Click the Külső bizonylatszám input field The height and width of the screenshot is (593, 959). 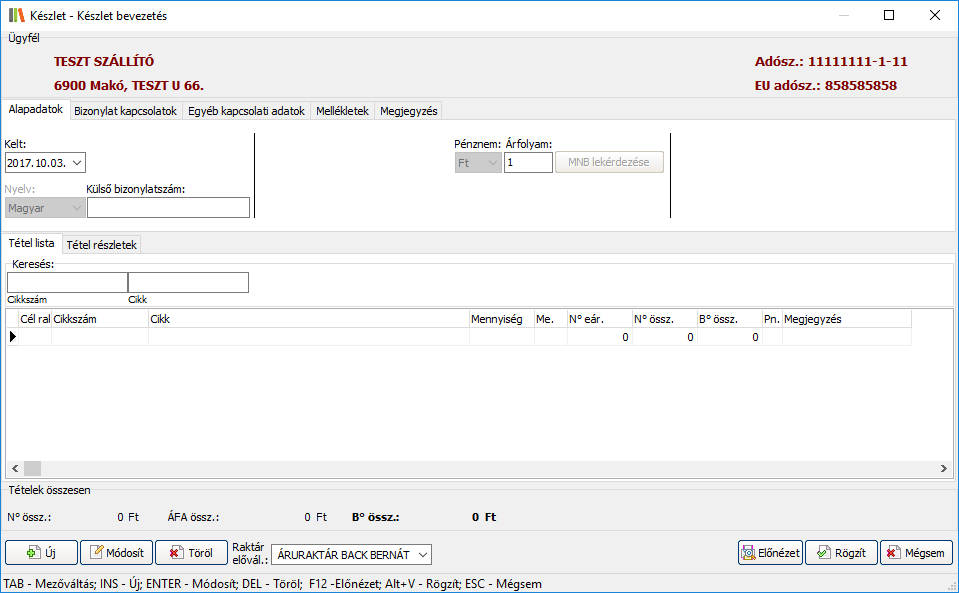(x=168, y=207)
